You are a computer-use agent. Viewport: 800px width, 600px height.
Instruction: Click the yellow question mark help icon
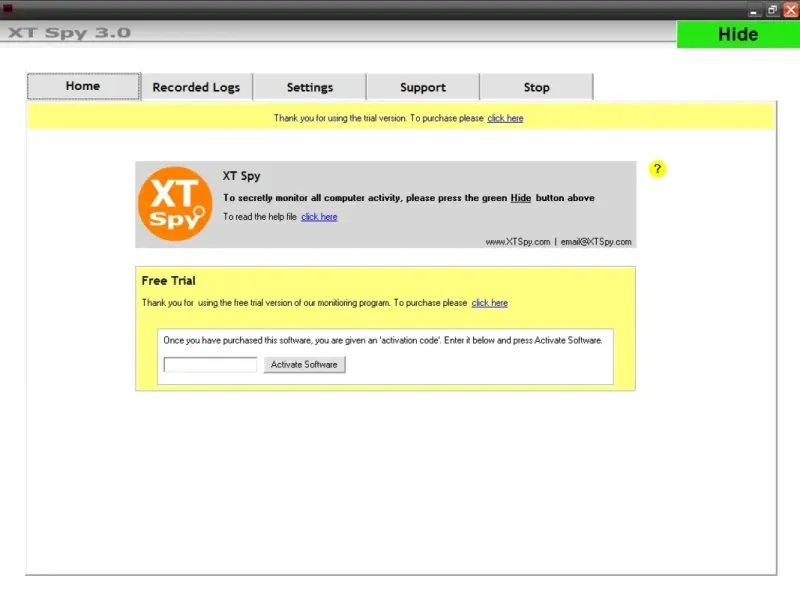pyautogui.click(x=657, y=169)
